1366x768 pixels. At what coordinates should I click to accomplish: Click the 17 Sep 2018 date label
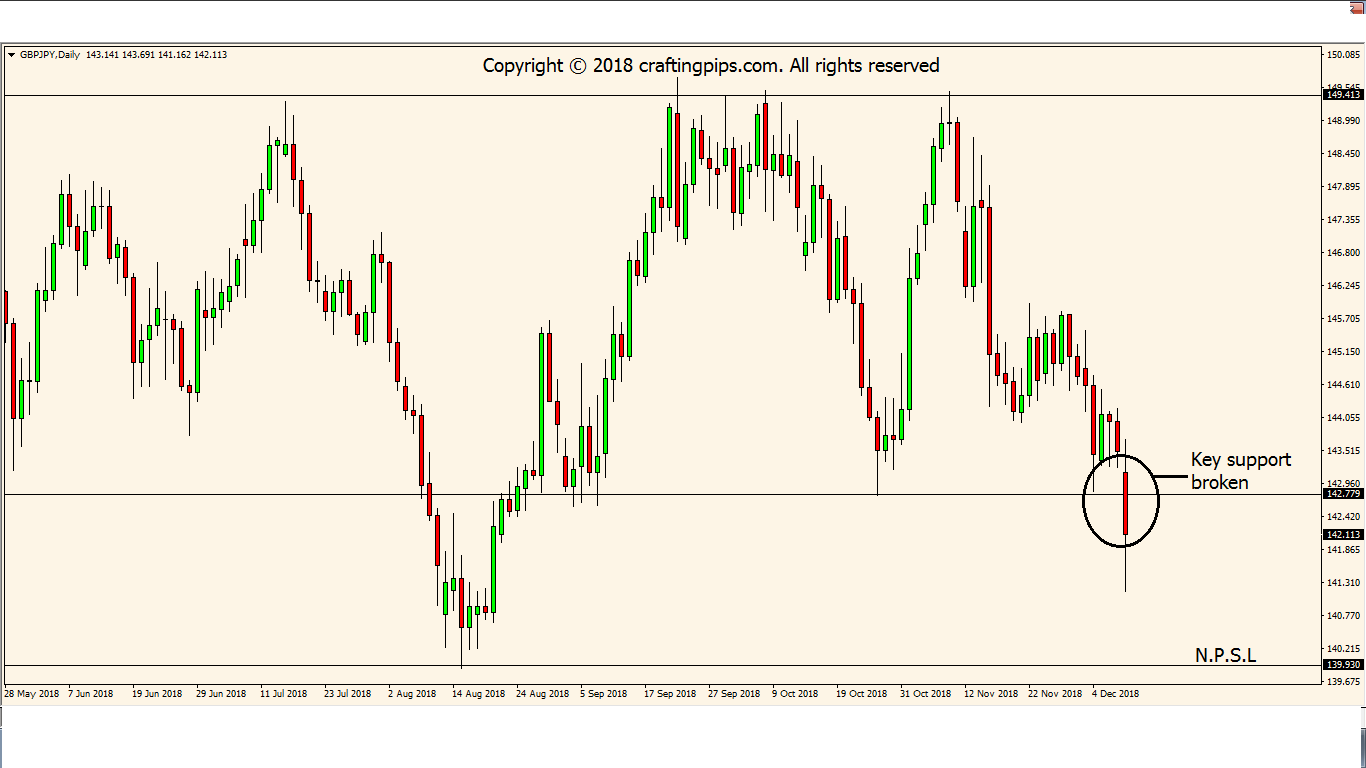(x=670, y=693)
